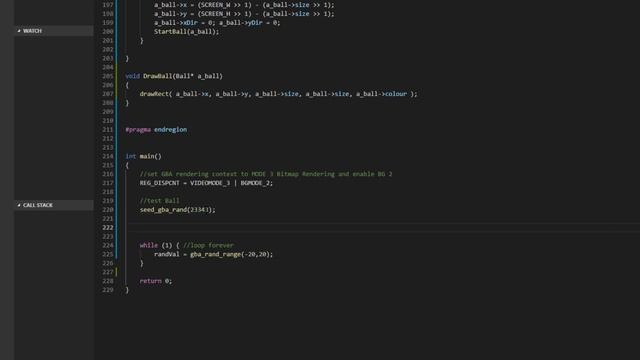Viewport: 640px width, 360px height.
Task: Click the REG_DISPCNT assignment line
Action: click(206, 183)
